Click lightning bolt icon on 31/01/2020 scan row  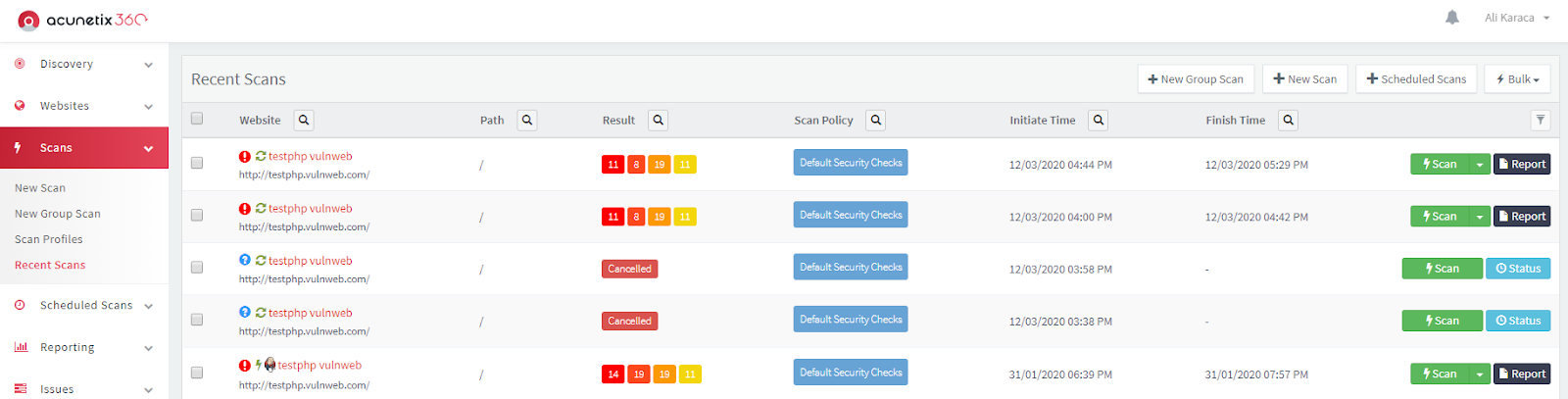(259, 365)
